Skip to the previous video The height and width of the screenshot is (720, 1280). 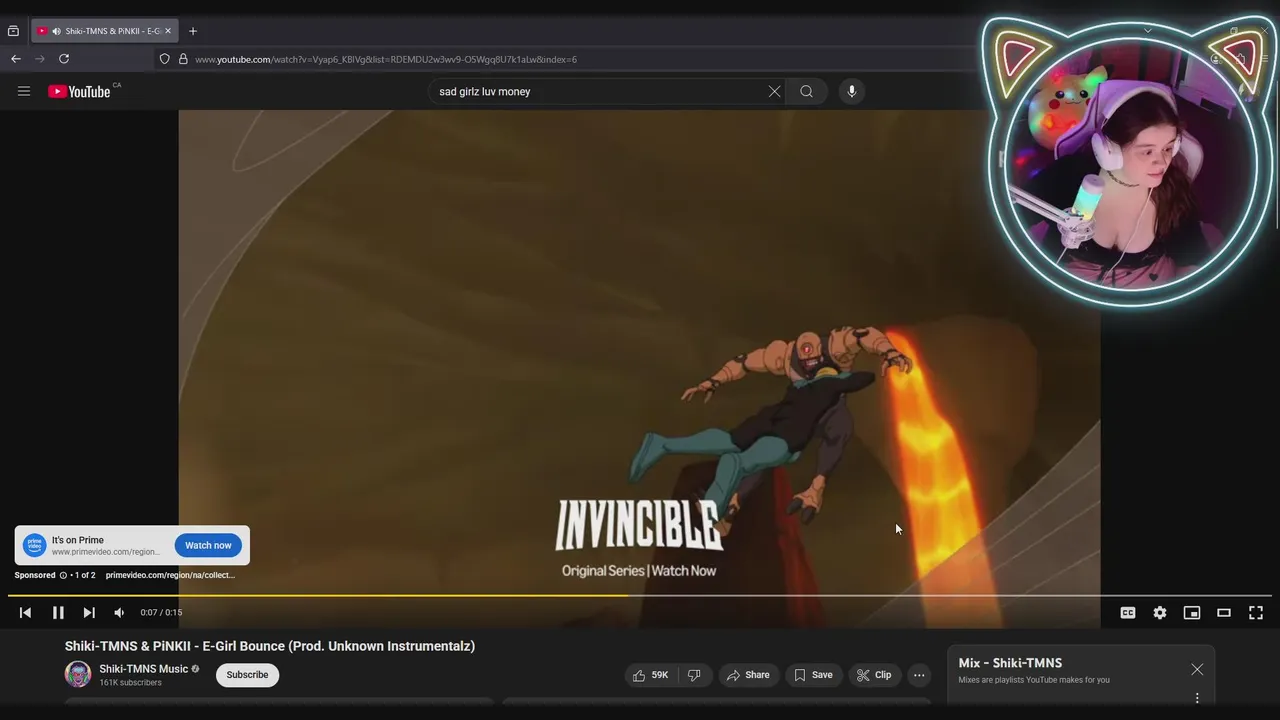point(25,613)
